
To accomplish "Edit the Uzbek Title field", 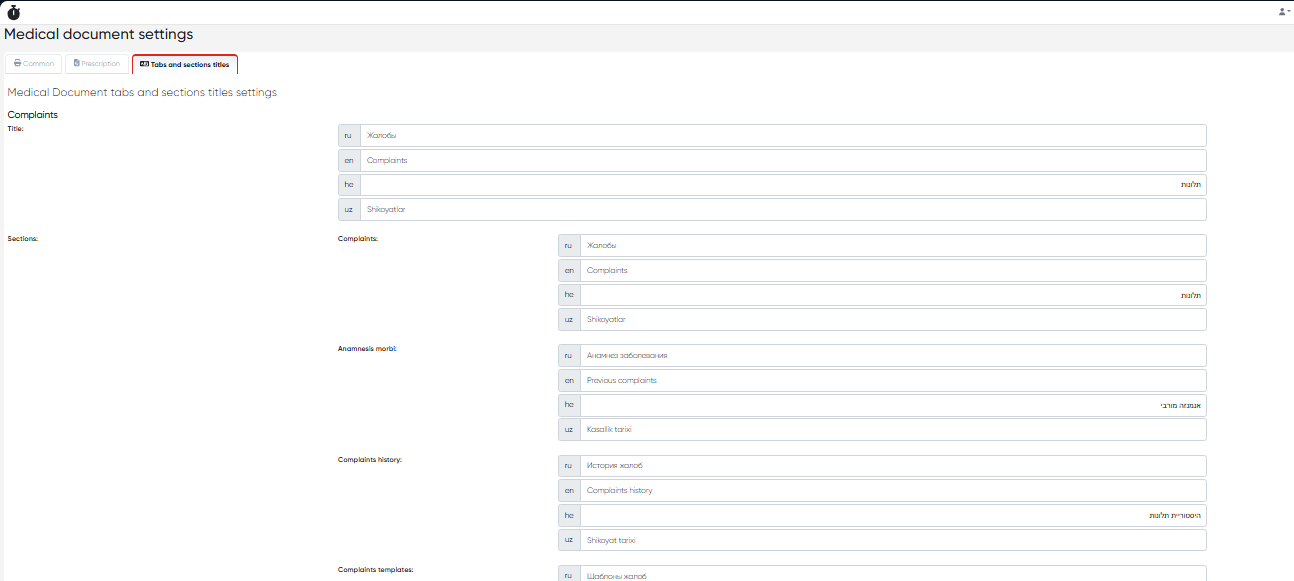I will 782,209.
